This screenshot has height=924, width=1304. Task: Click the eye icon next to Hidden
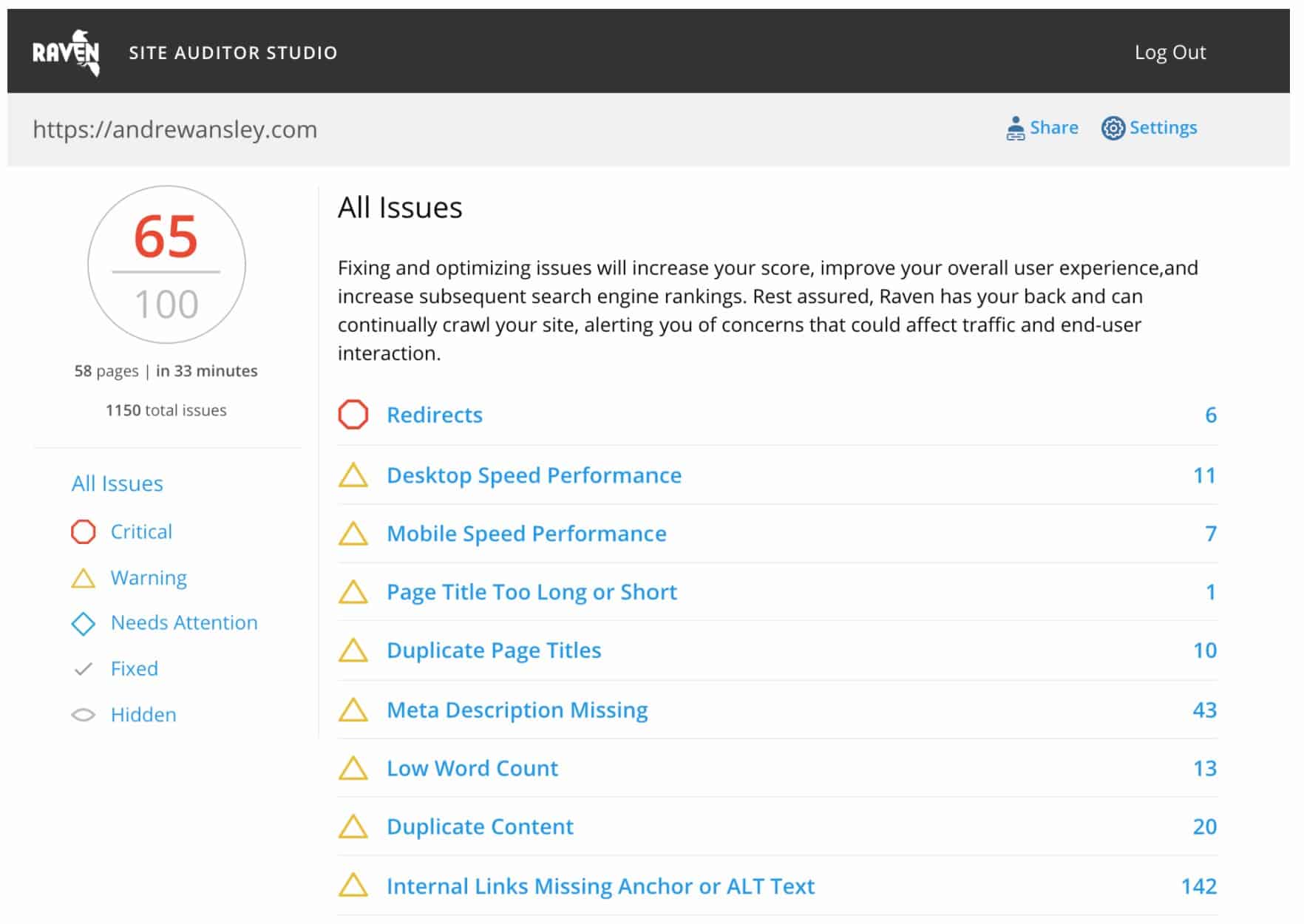(x=83, y=715)
